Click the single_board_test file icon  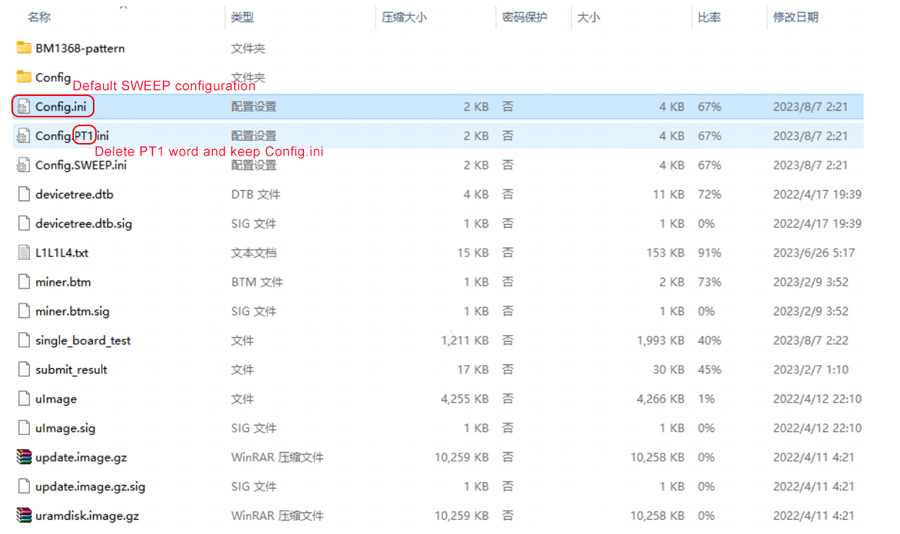coord(24,340)
